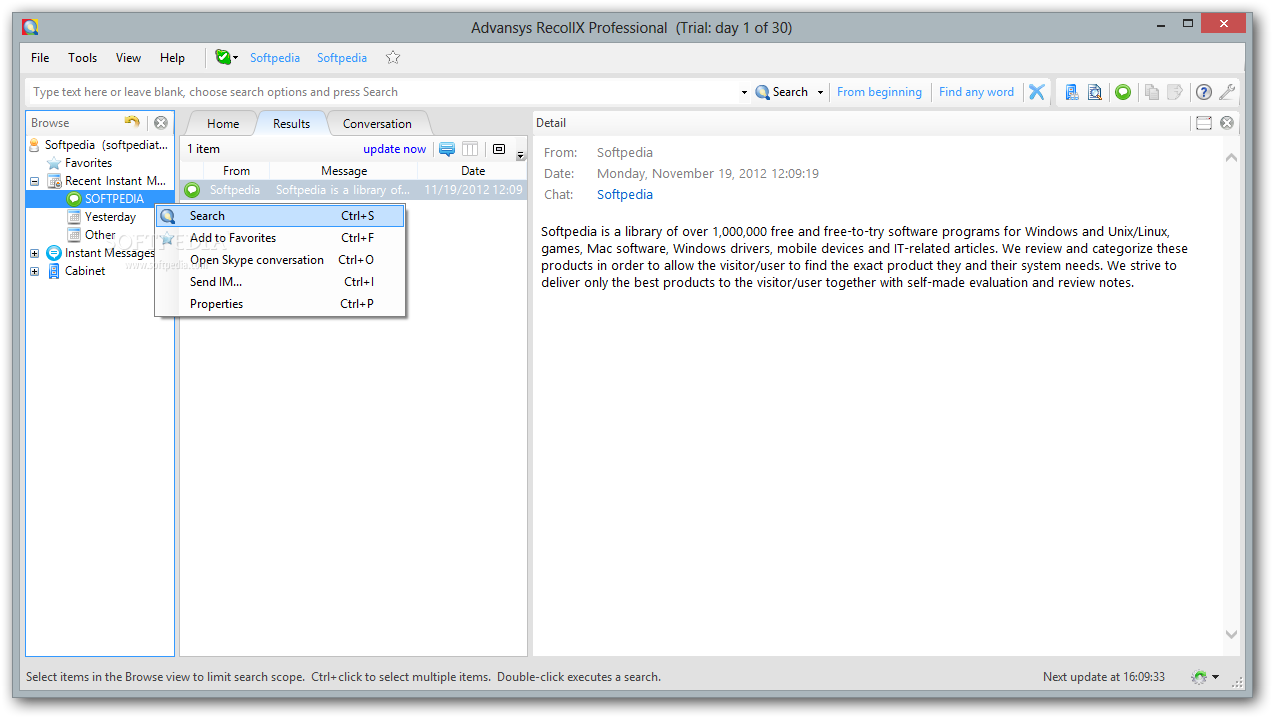Click Detail panel scrollbar up arrow
Image resolution: width=1273 pixels, height=718 pixels.
coord(1230,157)
